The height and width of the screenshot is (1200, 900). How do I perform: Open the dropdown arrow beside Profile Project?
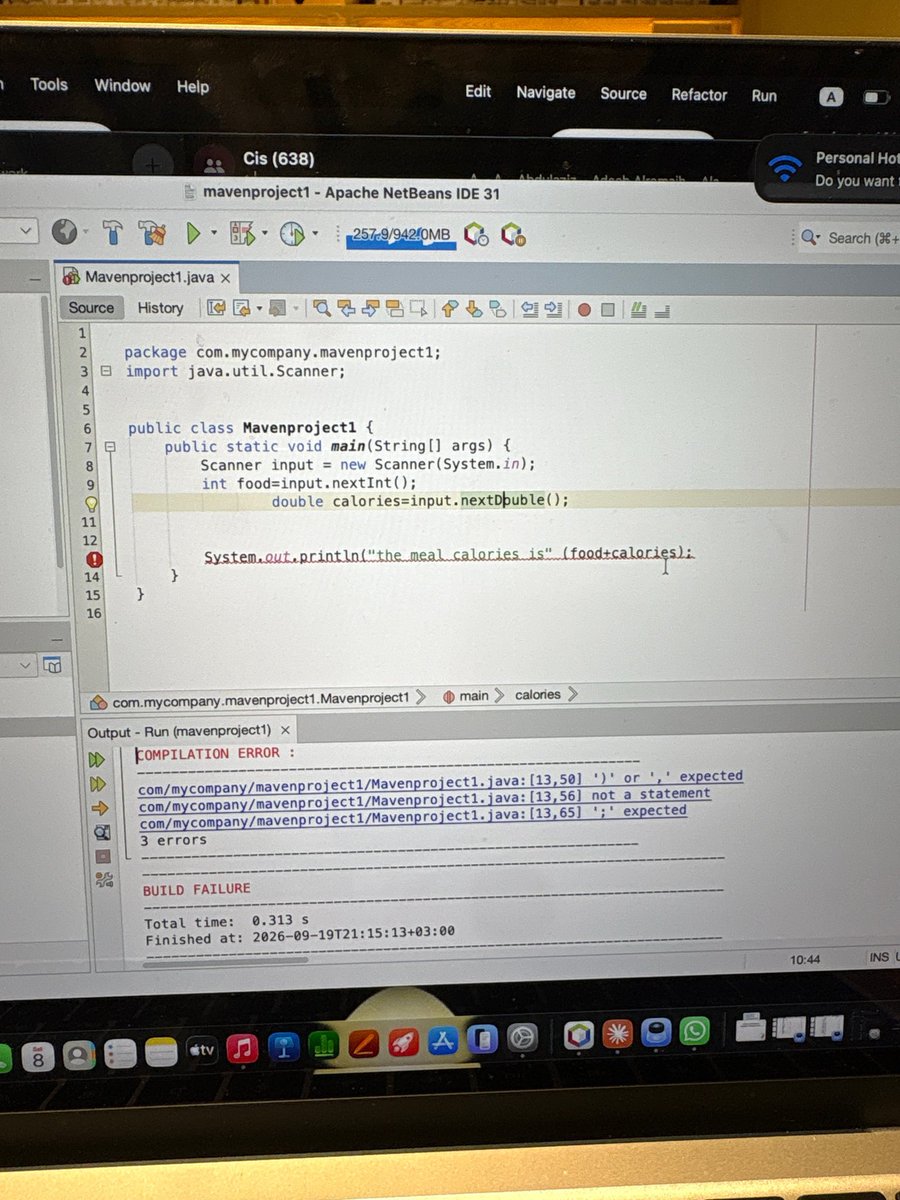(x=314, y=234)
